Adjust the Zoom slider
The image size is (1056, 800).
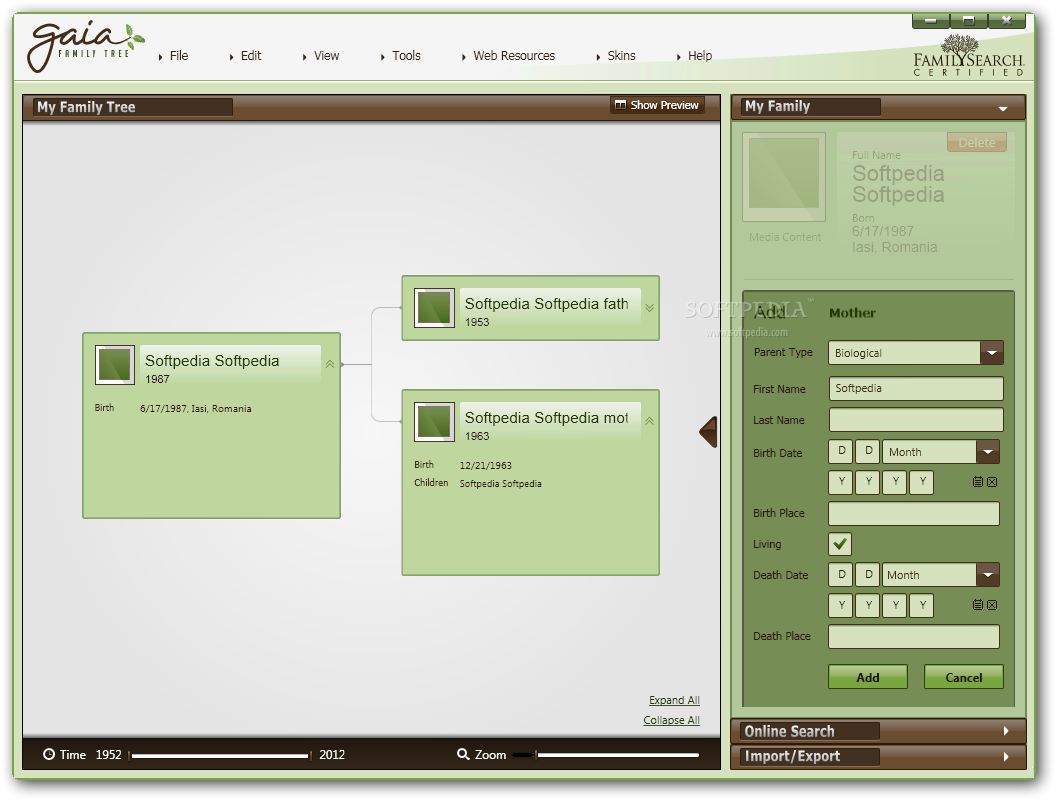click(x=606, y=755)
